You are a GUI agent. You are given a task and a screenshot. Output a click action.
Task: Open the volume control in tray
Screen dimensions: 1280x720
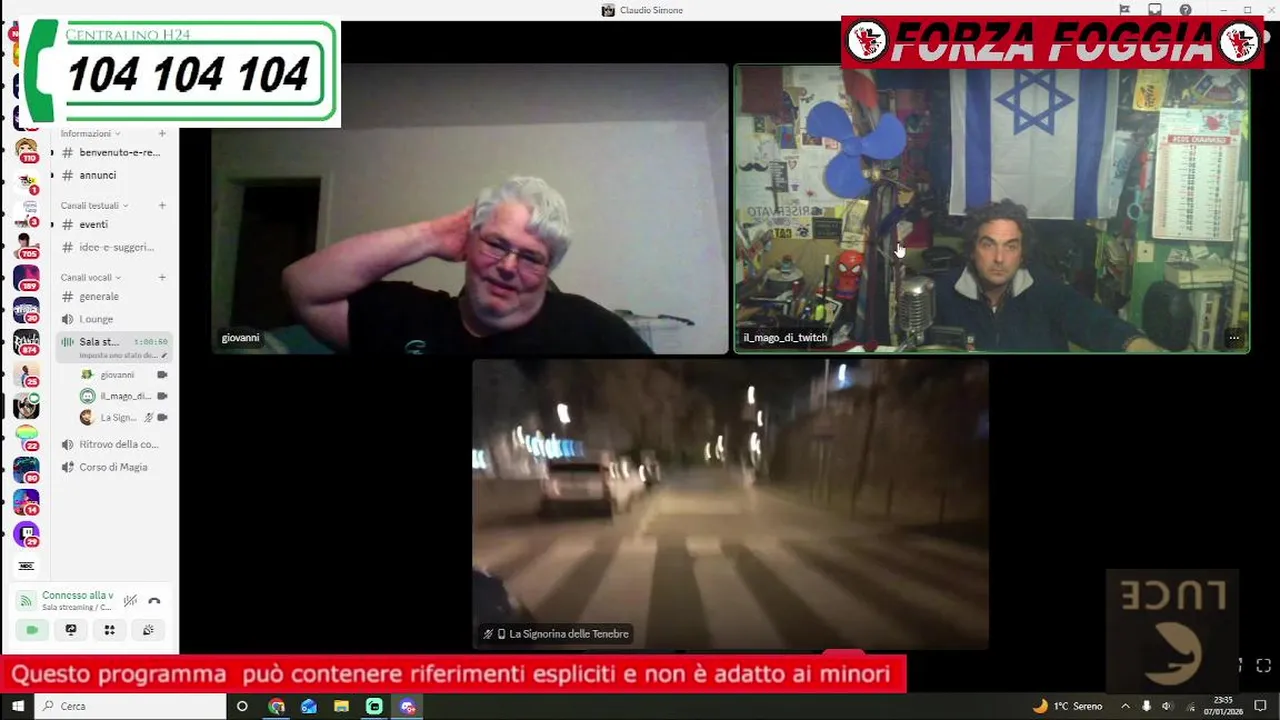point(1167,706)
